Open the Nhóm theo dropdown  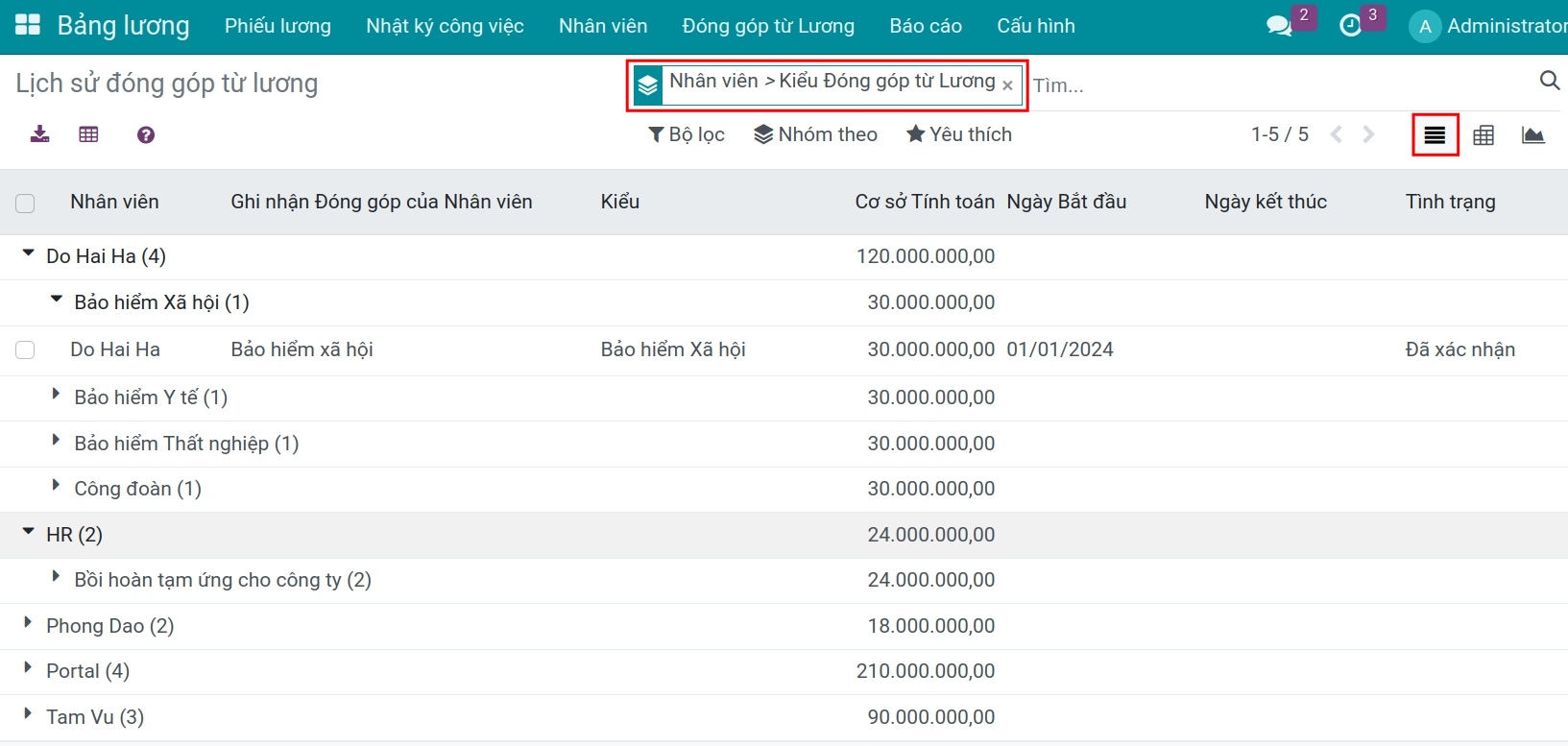coord(816,134)
